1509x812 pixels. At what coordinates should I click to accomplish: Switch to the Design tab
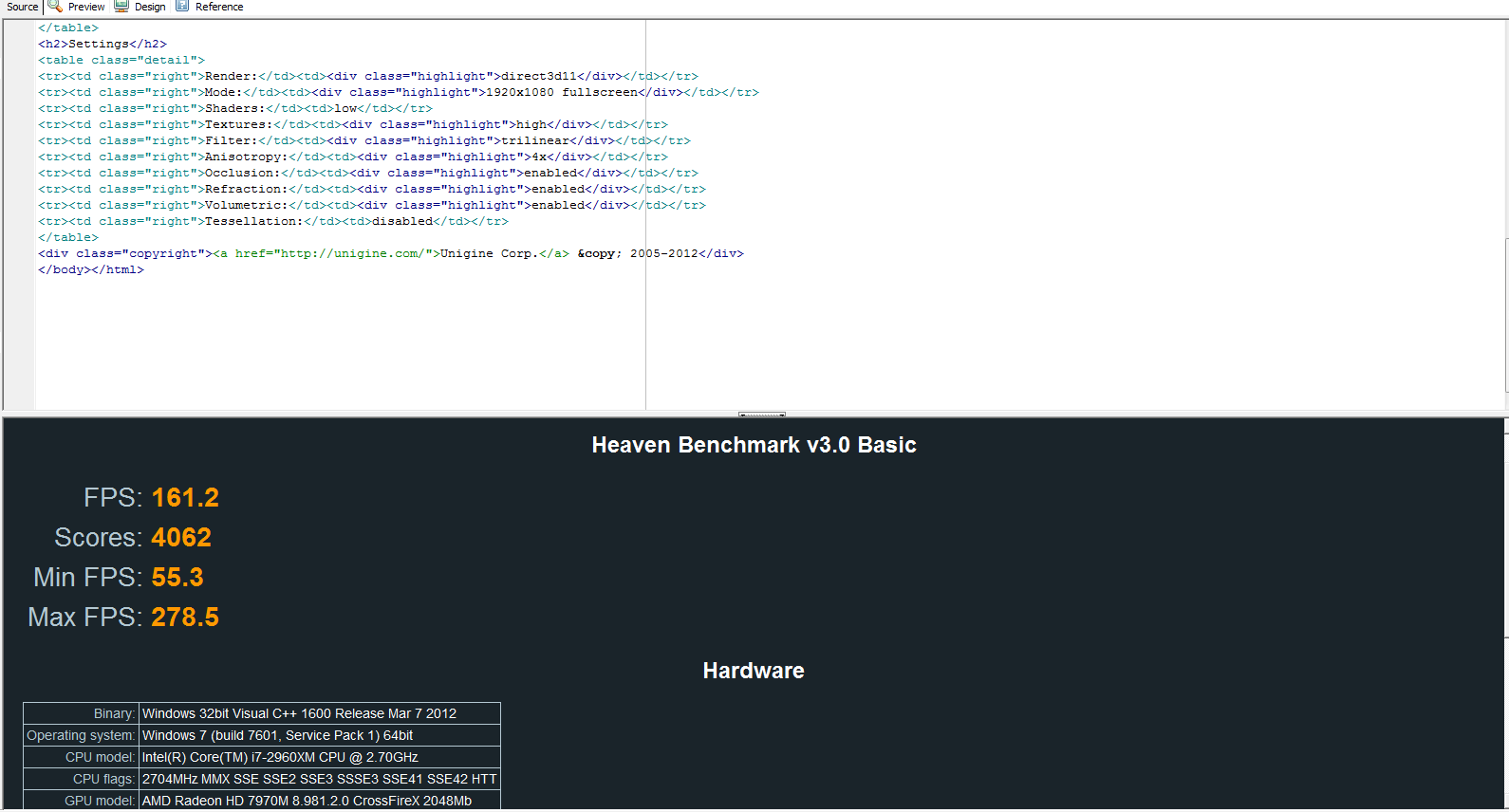(150, 7)
